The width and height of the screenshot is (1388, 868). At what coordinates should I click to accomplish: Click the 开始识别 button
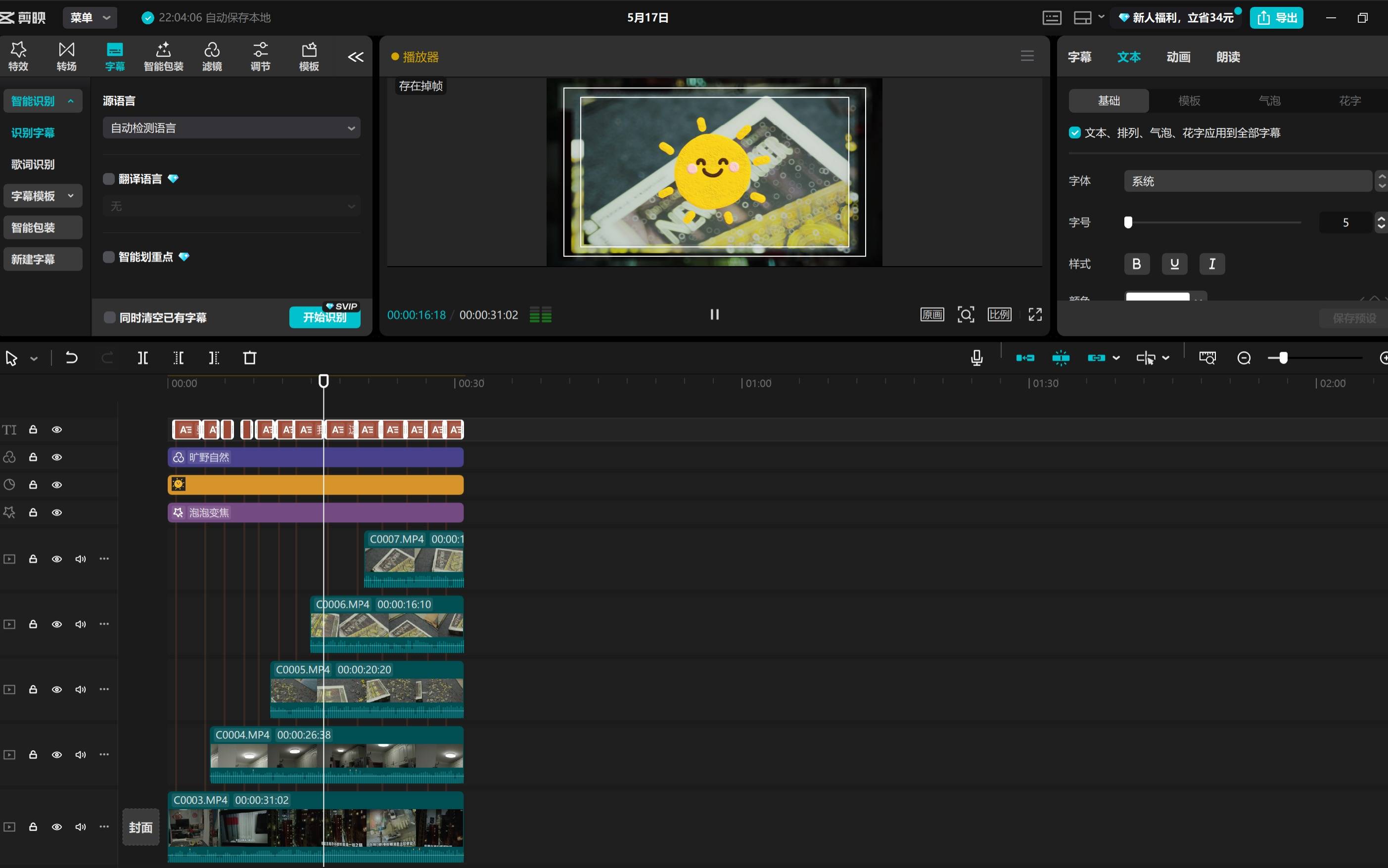[x=324, y=318]
